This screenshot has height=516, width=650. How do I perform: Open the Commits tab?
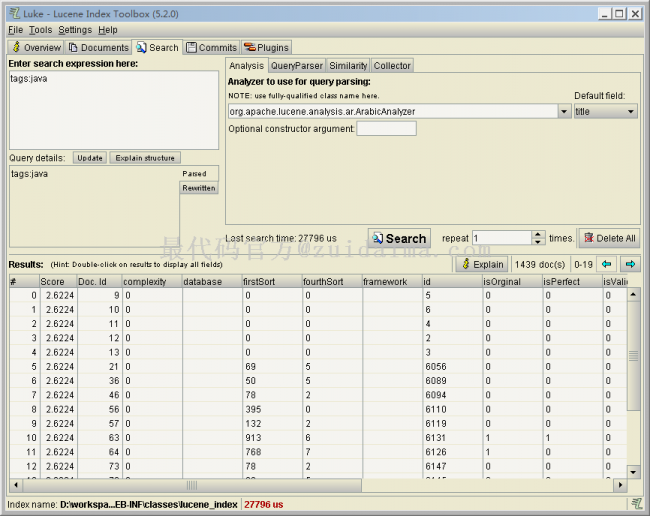211,47
